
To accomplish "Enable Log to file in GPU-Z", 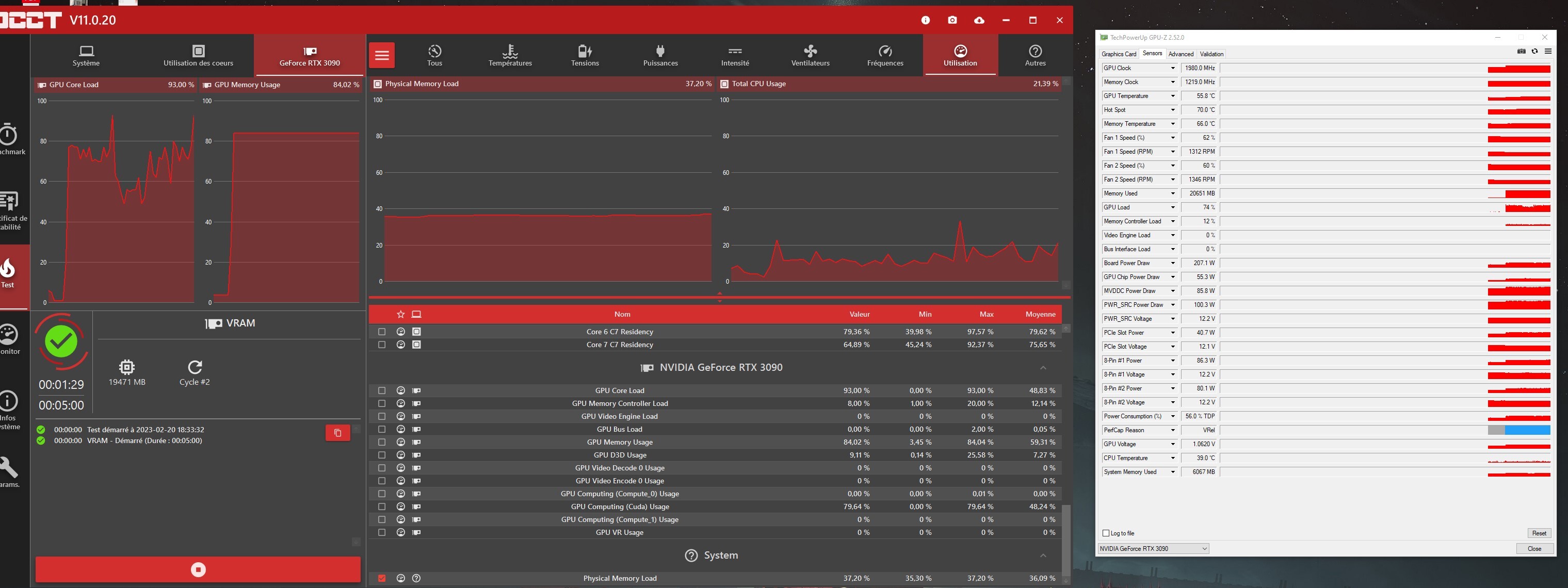I will coord(1106,533).
